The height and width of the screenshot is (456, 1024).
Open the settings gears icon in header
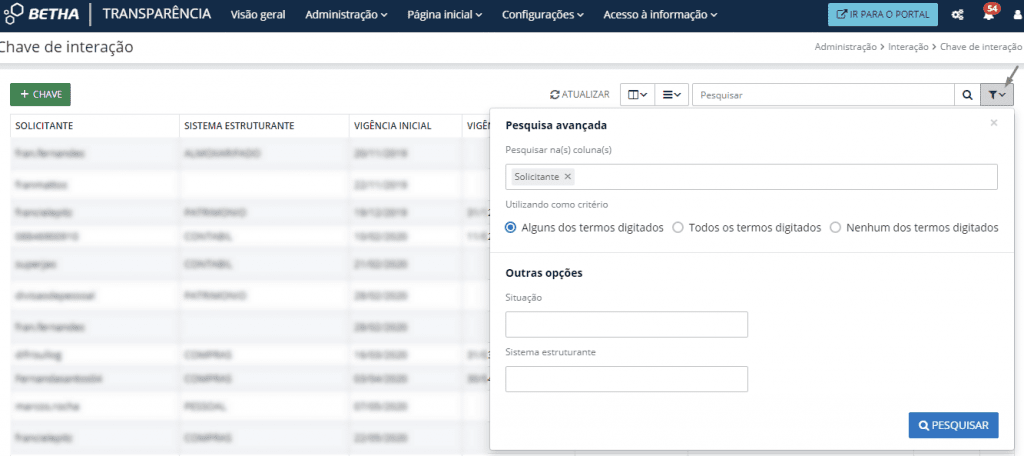tap(957, 14)
